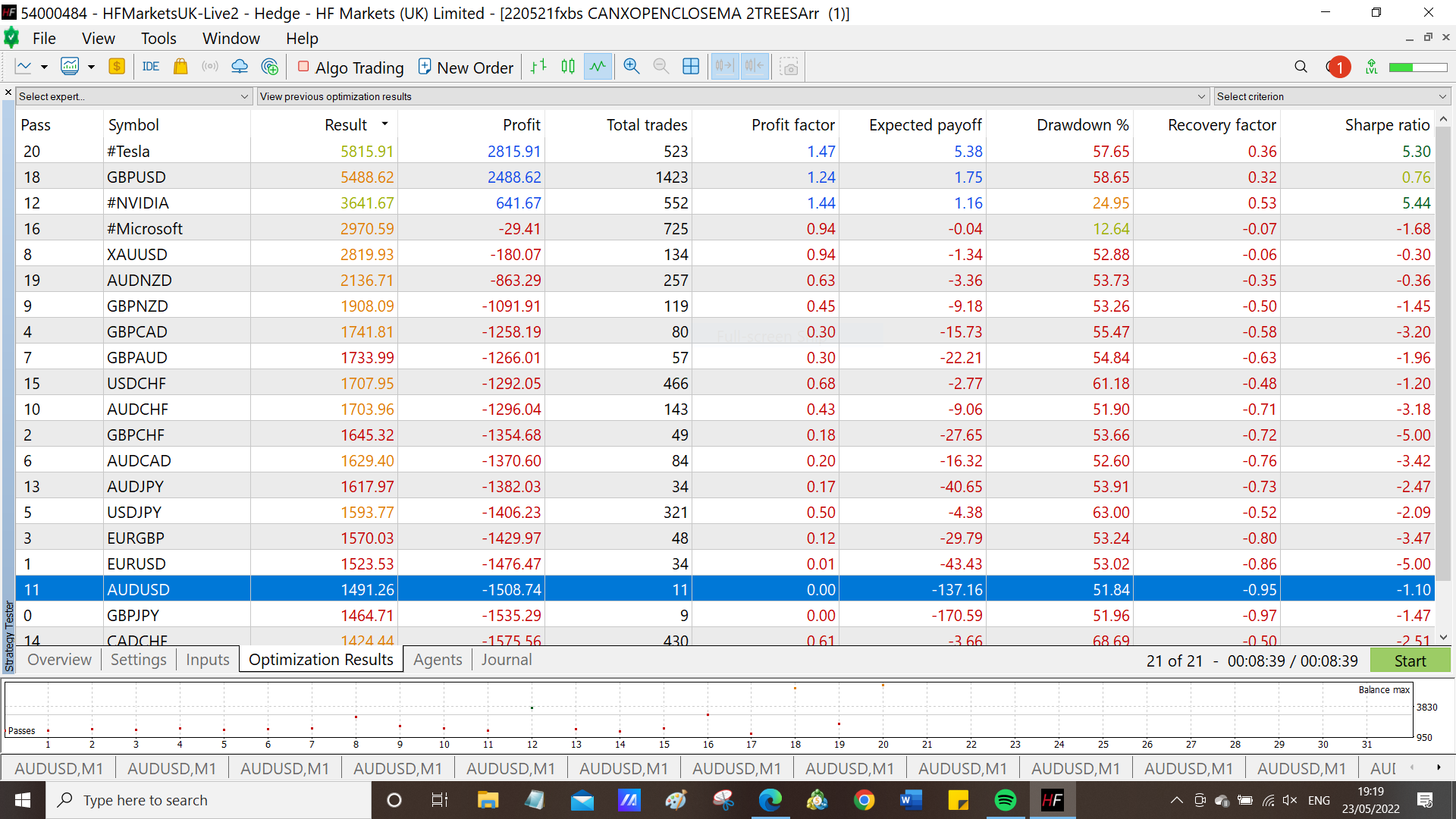Screen dimensions: 1456x819
Task: Click in Windows taskbar search box
Action: (210, 801)
